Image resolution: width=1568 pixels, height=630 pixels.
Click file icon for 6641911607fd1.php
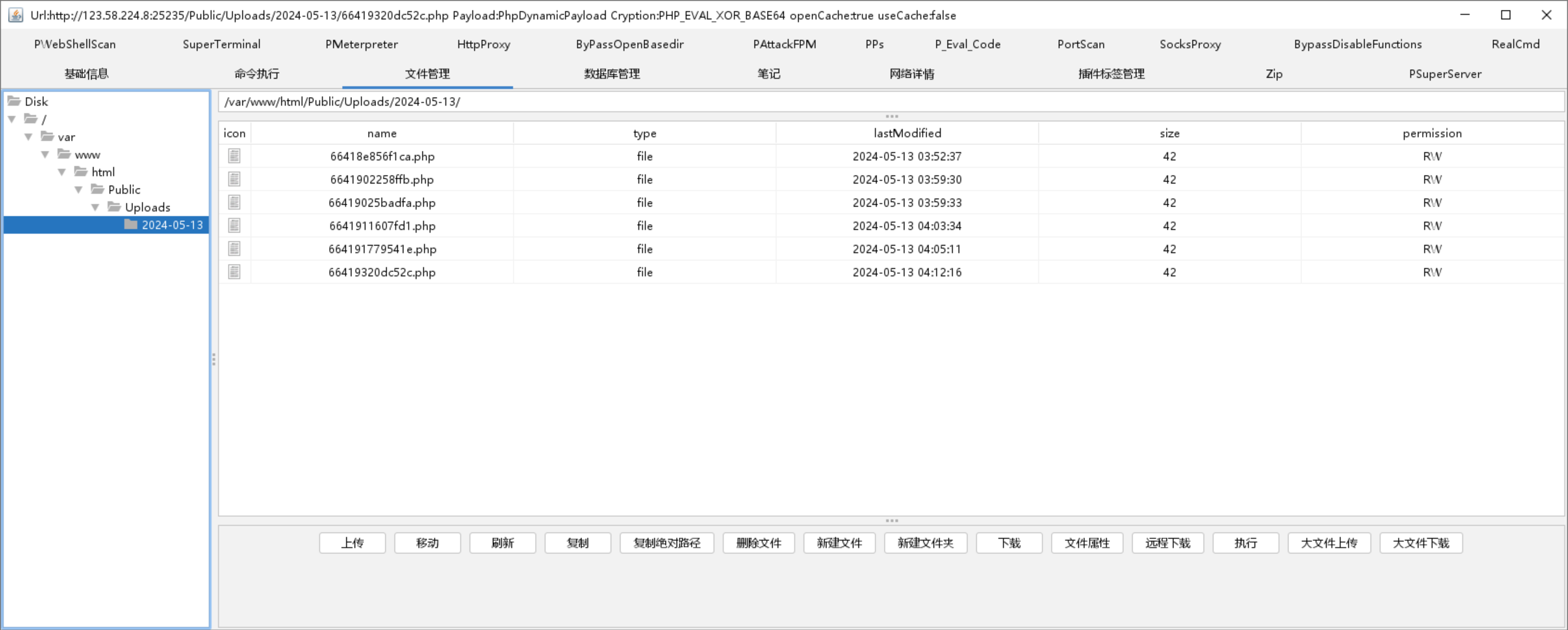(x=234, y=226)
